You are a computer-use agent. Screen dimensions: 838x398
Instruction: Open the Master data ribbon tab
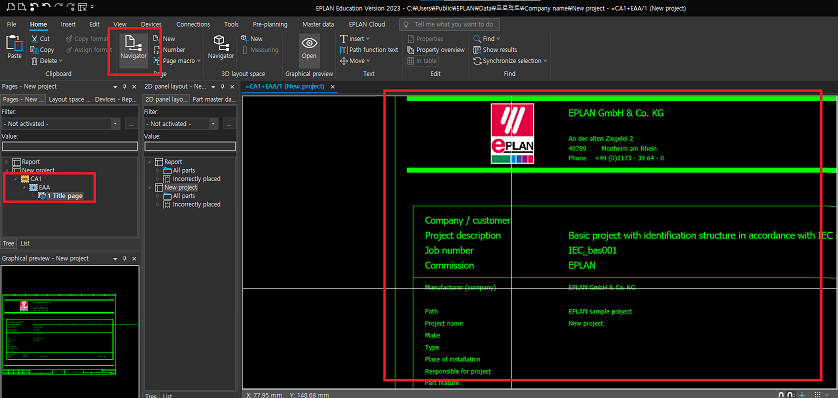[319, 25]
